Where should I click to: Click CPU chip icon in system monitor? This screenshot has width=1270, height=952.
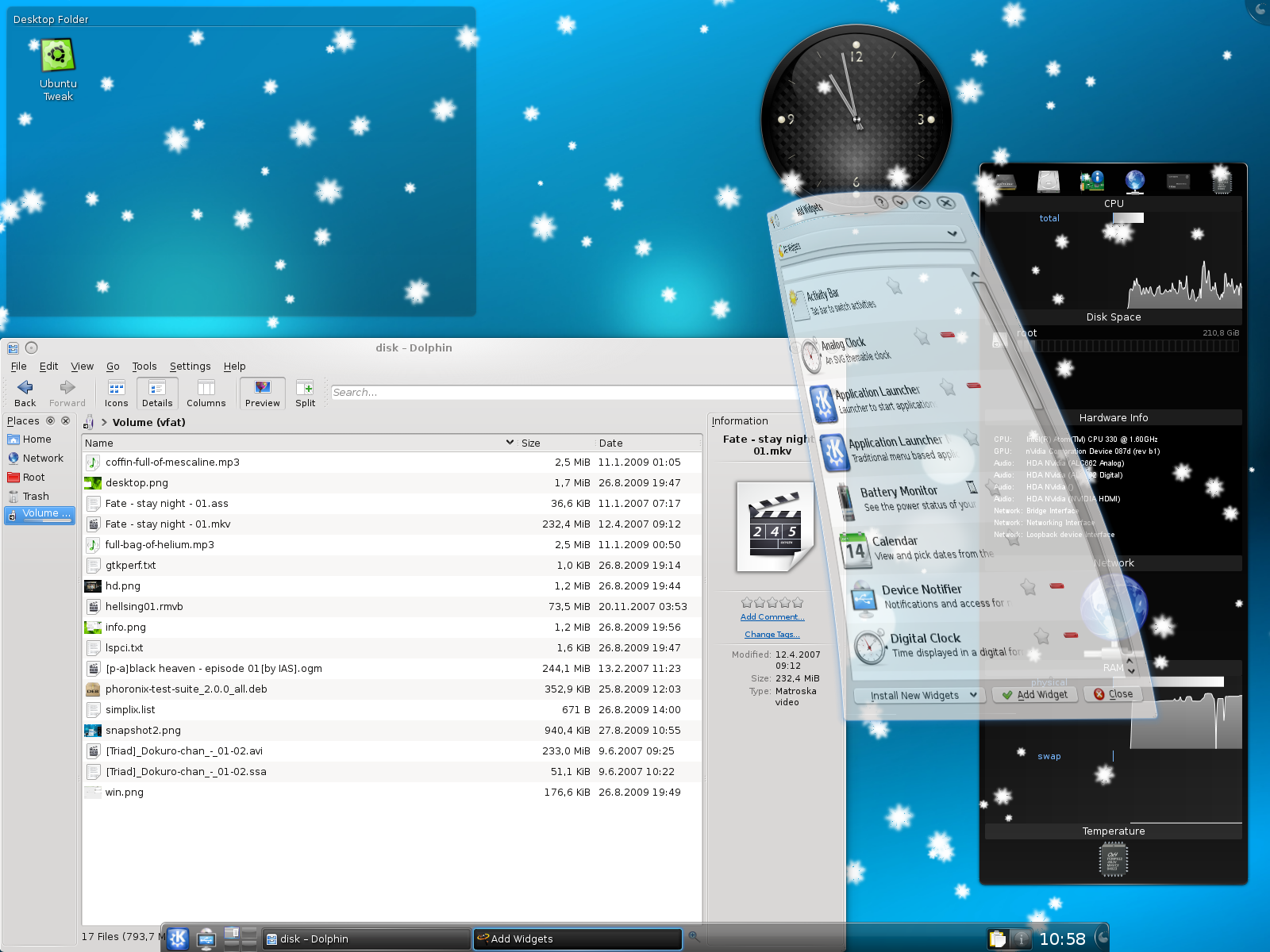tap(1222, 182)
